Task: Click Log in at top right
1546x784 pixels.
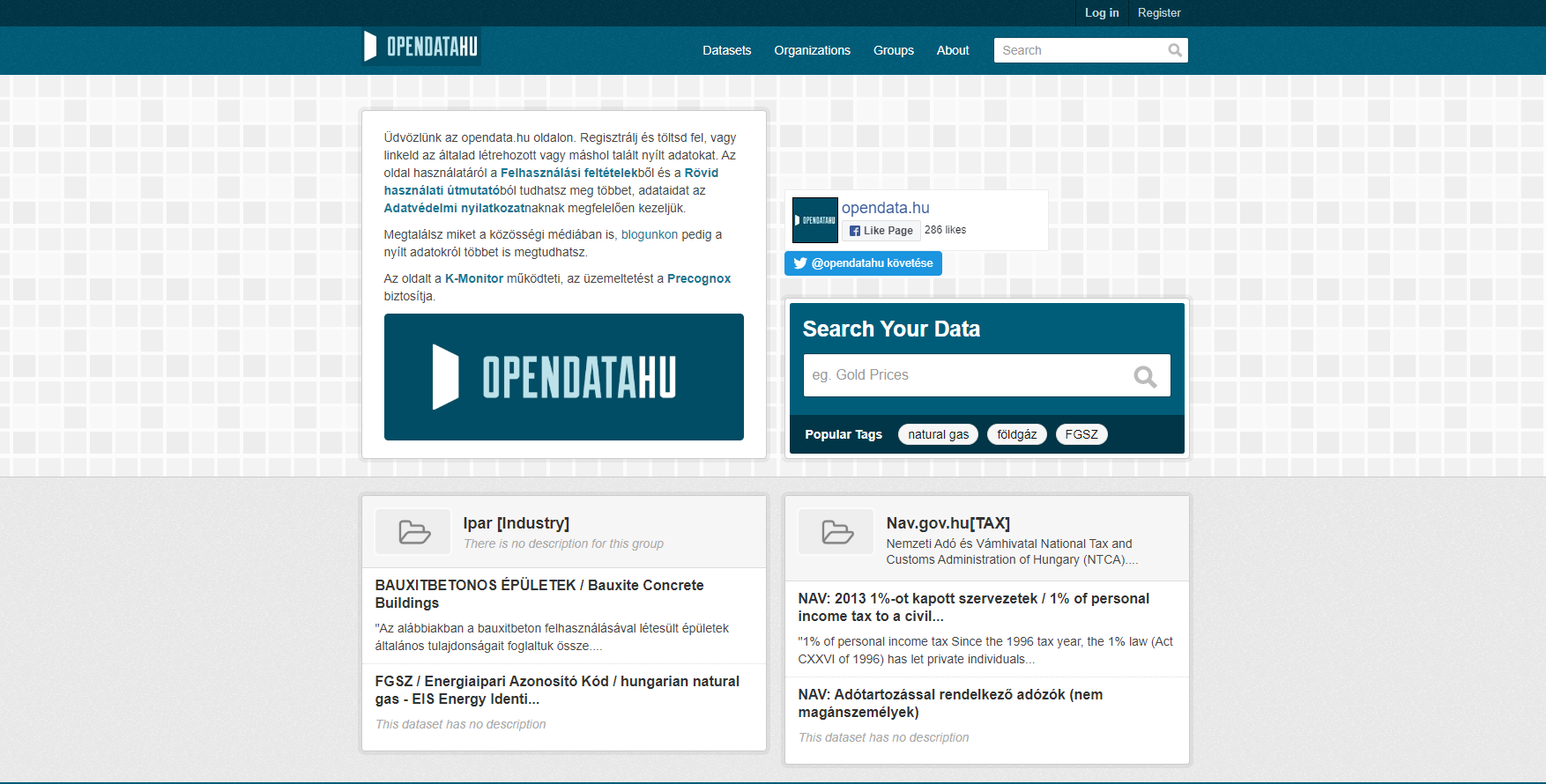Action: tap(1101, 12)
